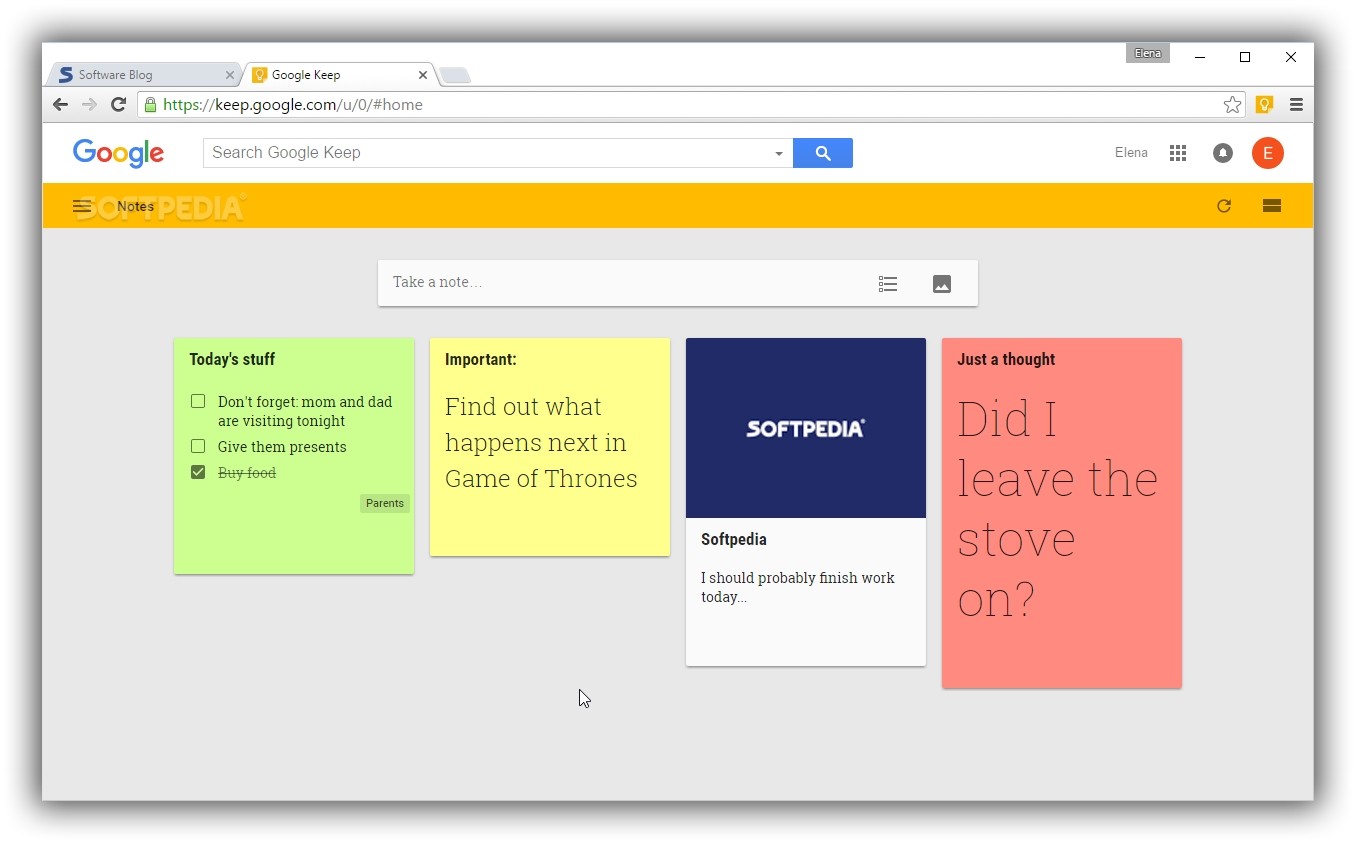The height and width of the screenshot is (843, 1356).
Task: Refresh notes with the reload icon in yellow bar
Action: pos(1223,206)
